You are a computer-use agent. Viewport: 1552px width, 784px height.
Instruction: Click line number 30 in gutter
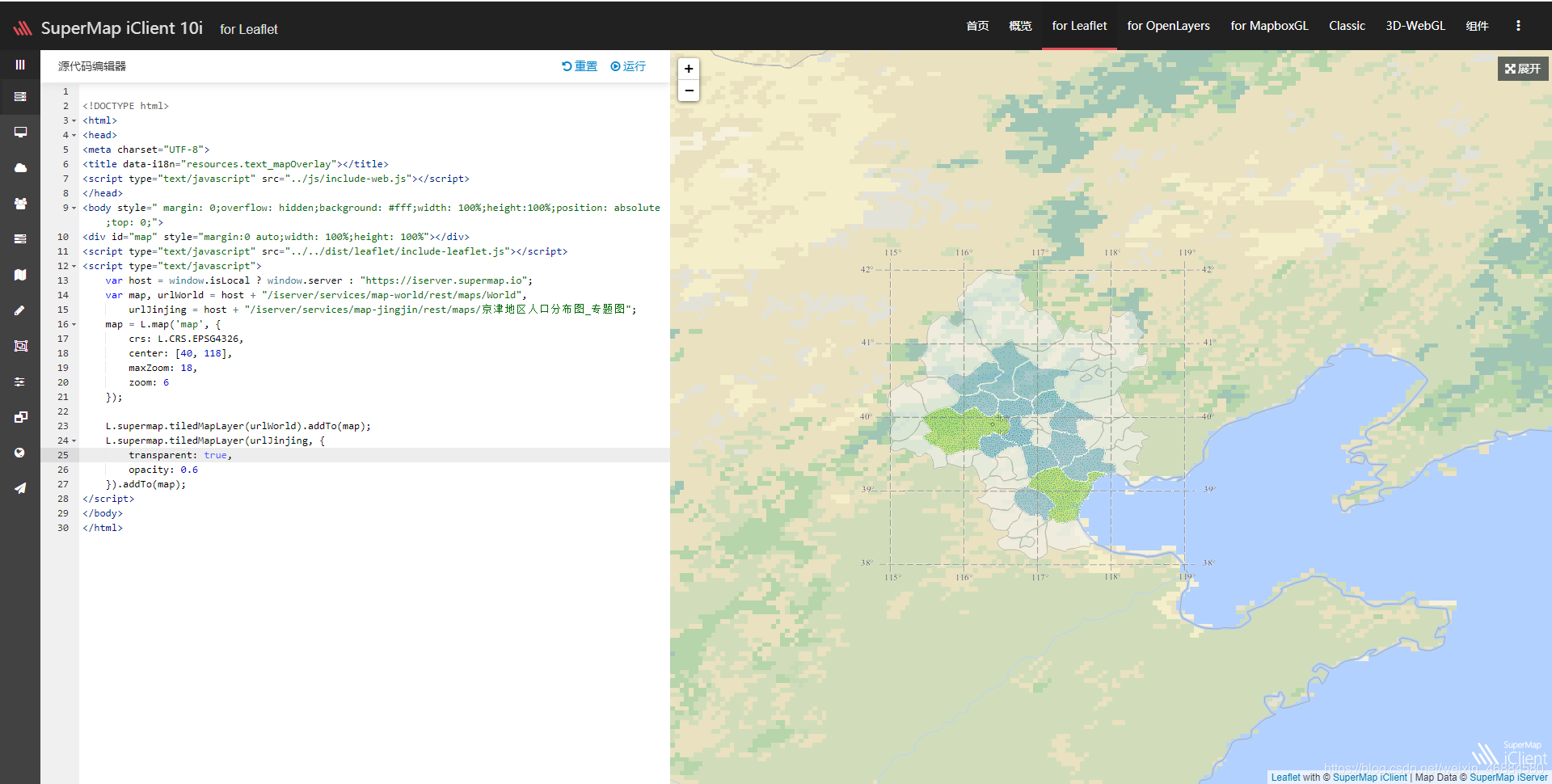pyautogui.click(x=63, y=528)
